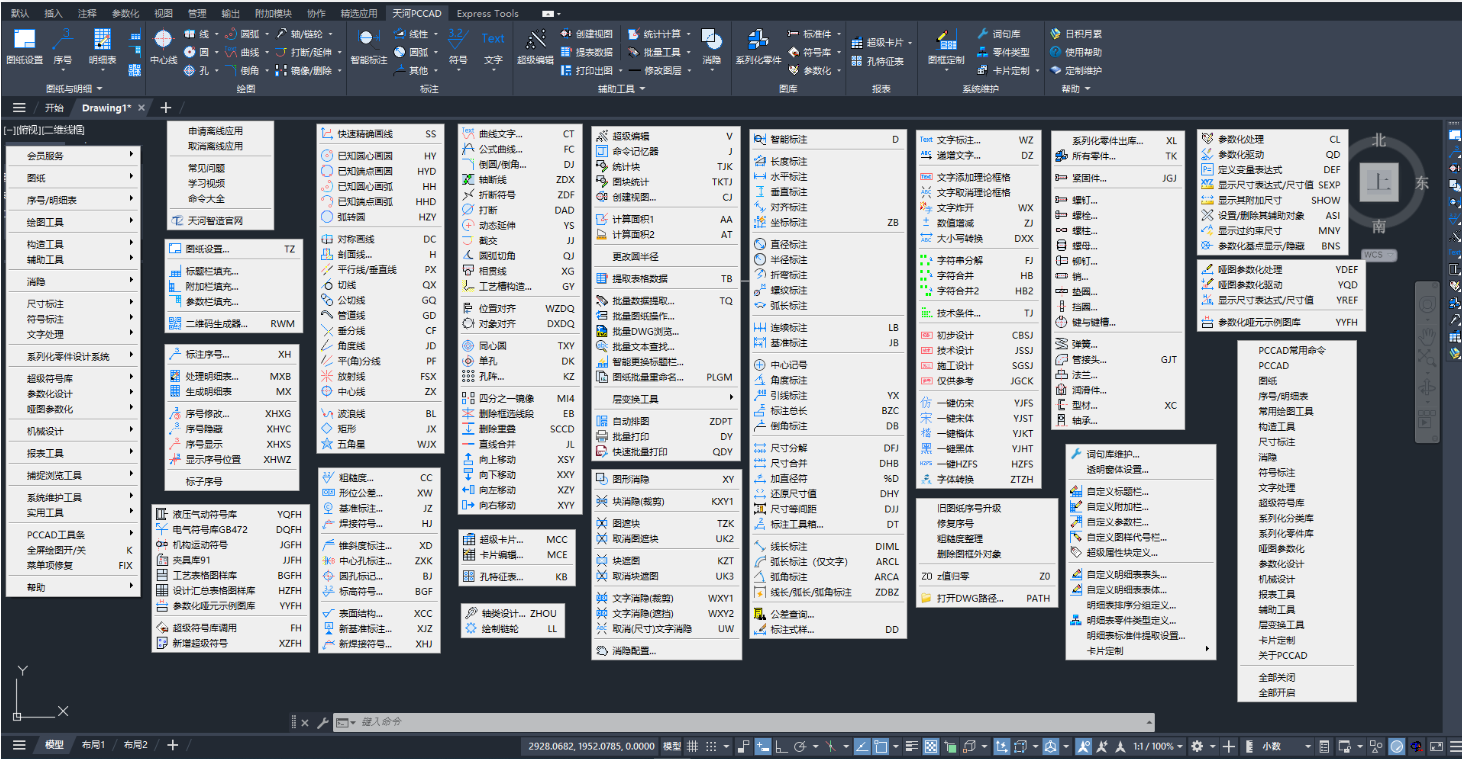Screen dimensions: 1462x759
Task: Click the 图框定制 icon in 系统维护 panel
Action: click(x=946, y=46)
